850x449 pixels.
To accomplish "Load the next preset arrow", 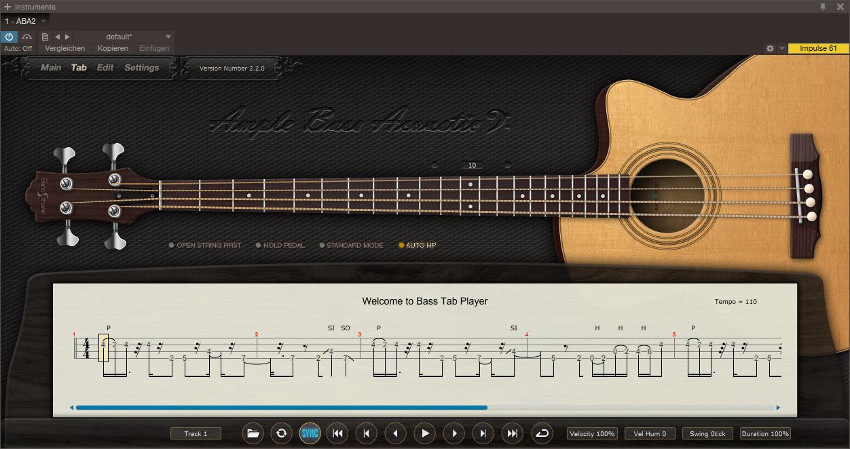I will 67,37.
